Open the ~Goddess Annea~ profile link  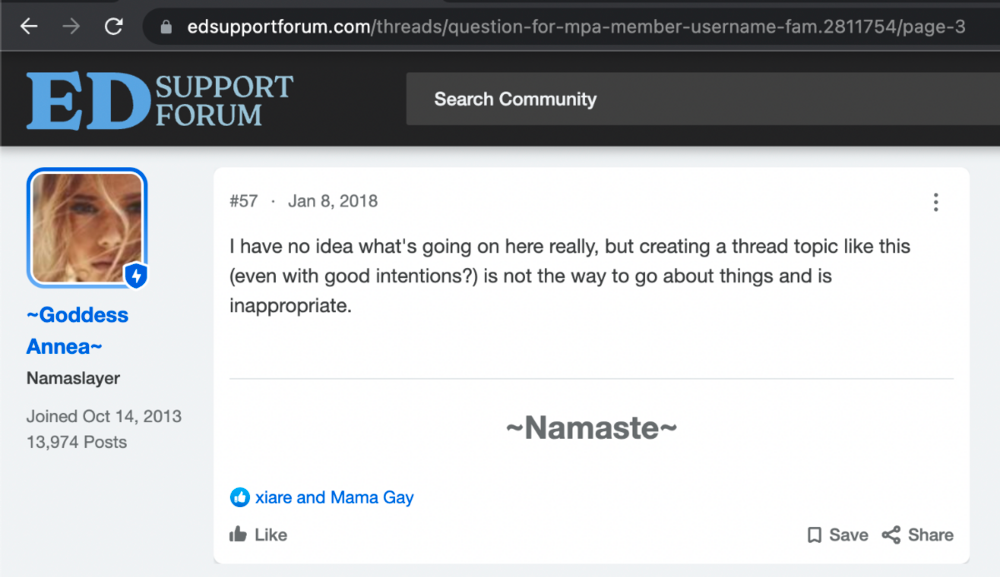tap(77, 330)
